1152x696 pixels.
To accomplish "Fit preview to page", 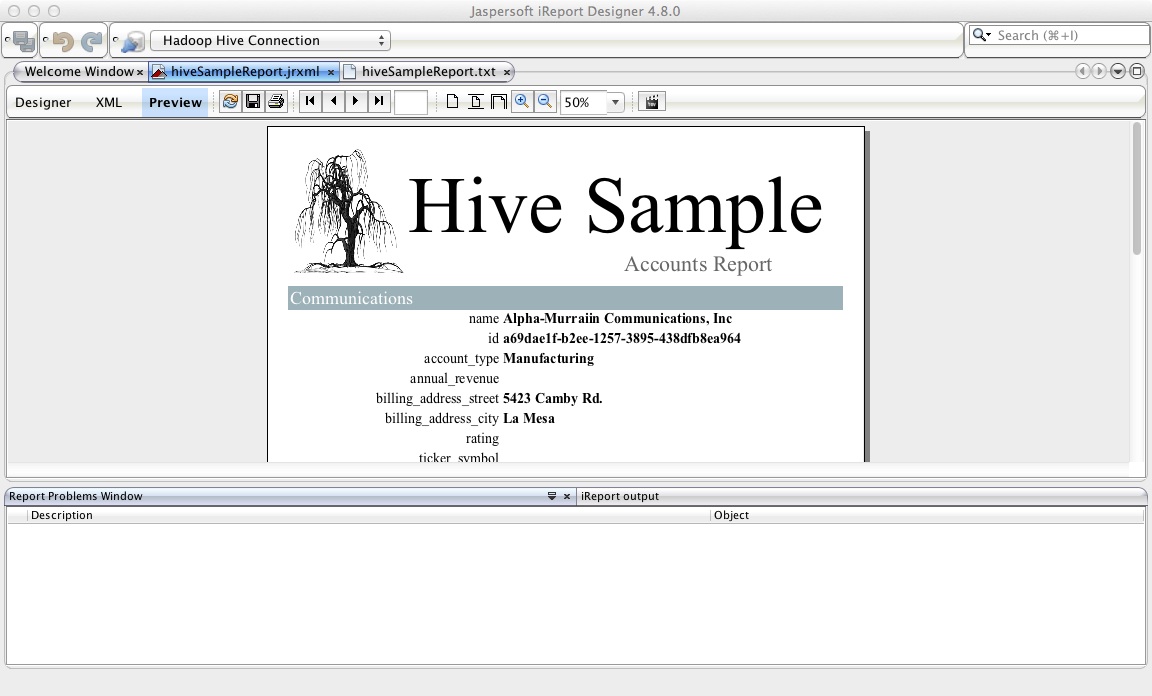I will (x=475, y=101).
